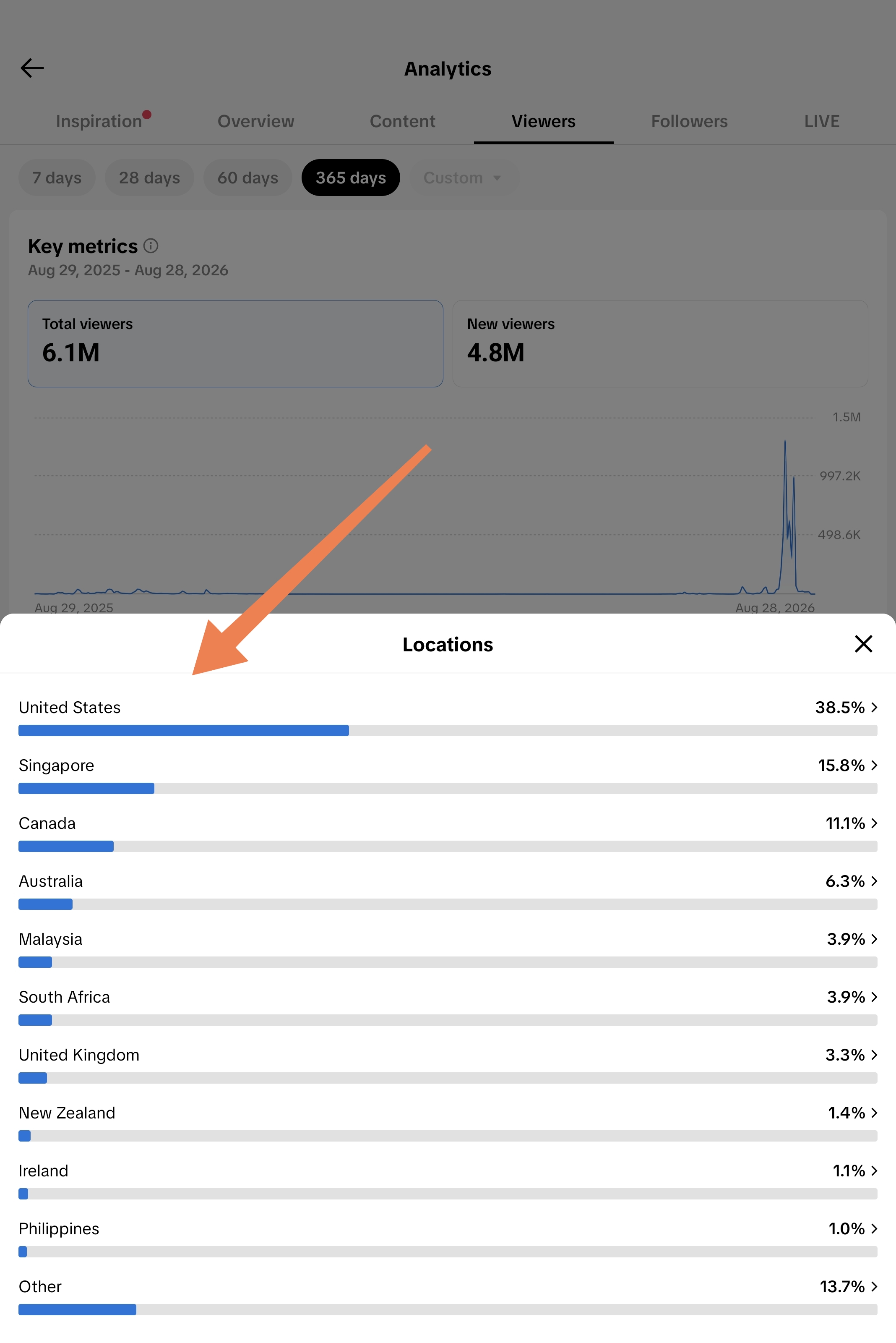
Task: Choose the 365 days filter
Action: (351, 178)
